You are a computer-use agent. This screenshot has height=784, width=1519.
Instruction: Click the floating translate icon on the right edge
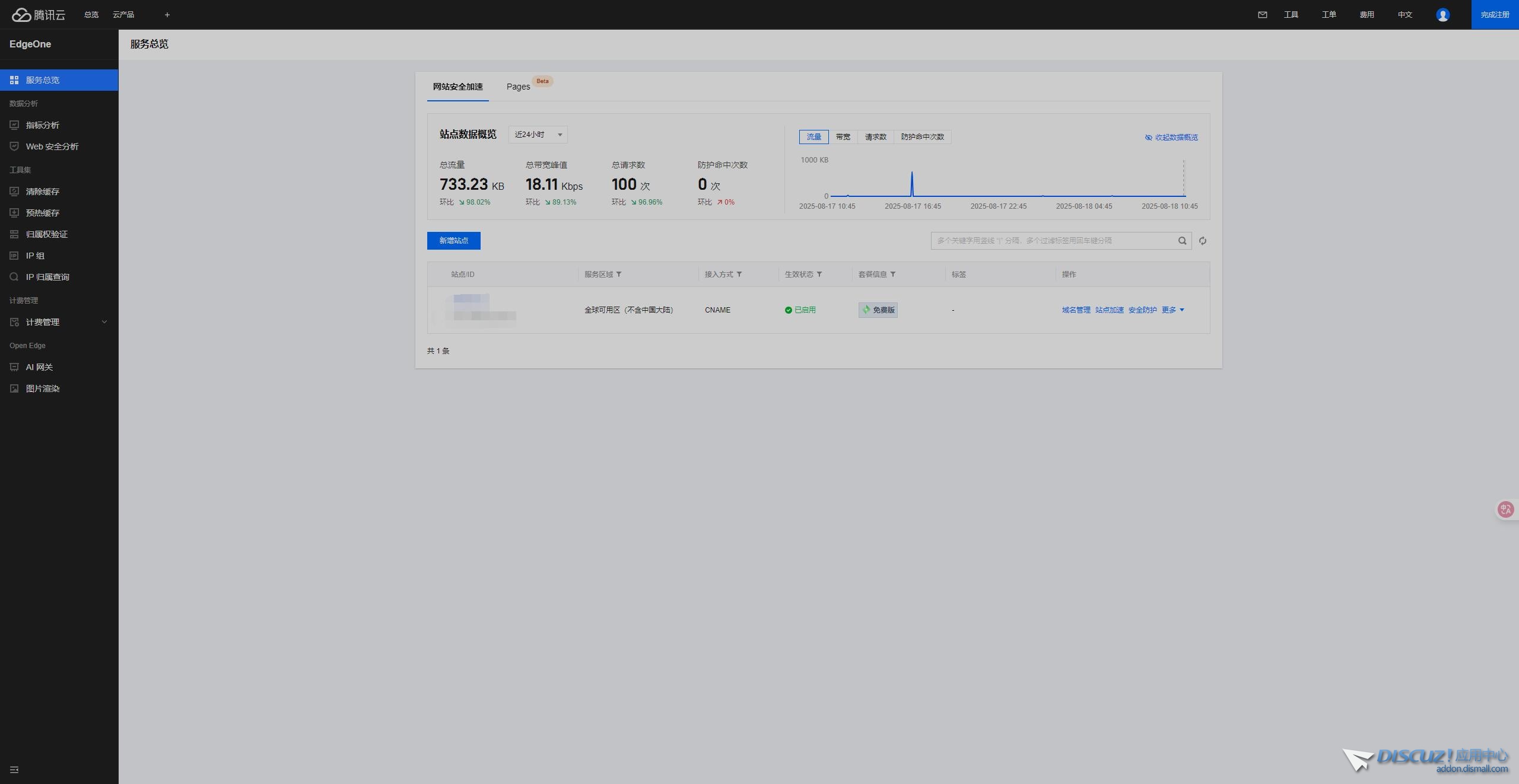[1505, 509]
